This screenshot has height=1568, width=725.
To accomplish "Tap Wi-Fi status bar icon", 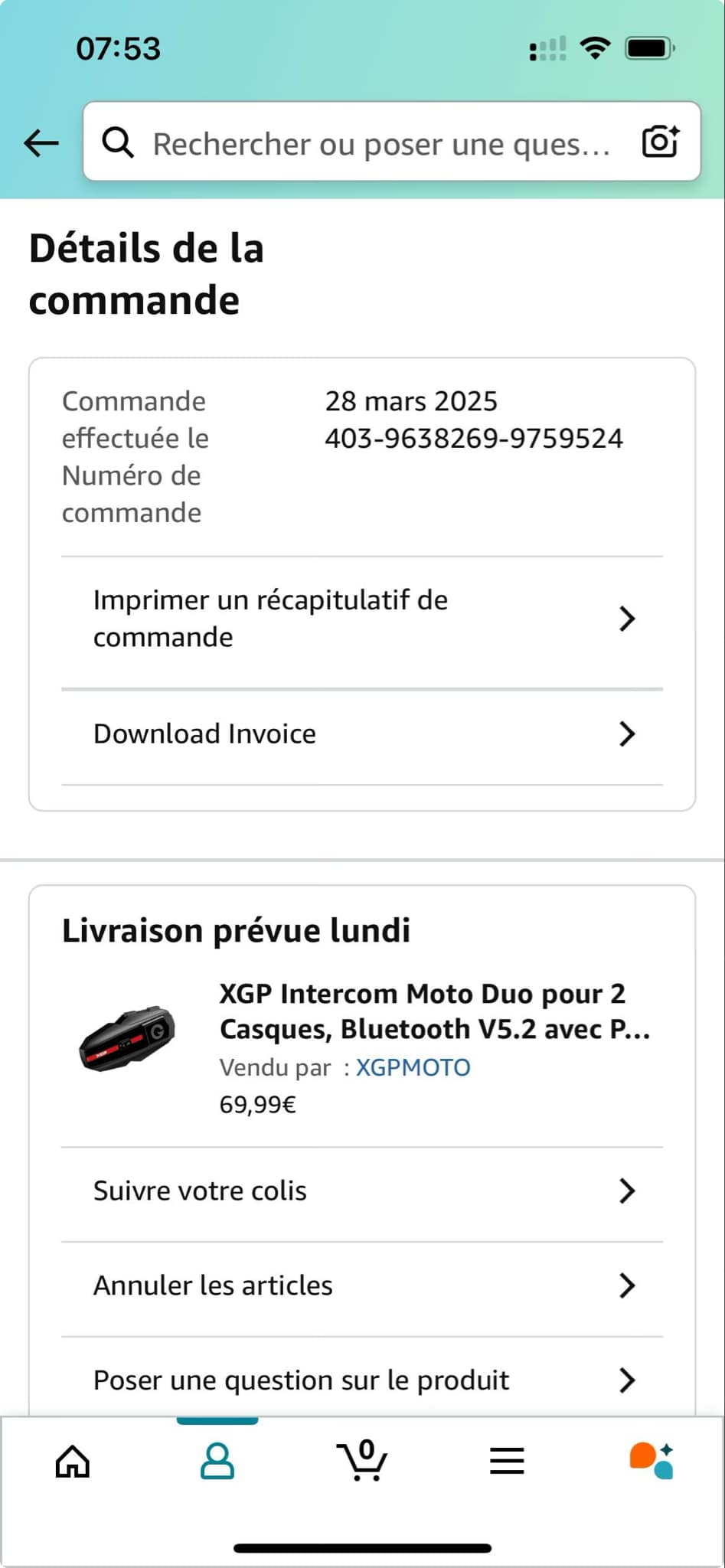I will click(x=595, y=48).
